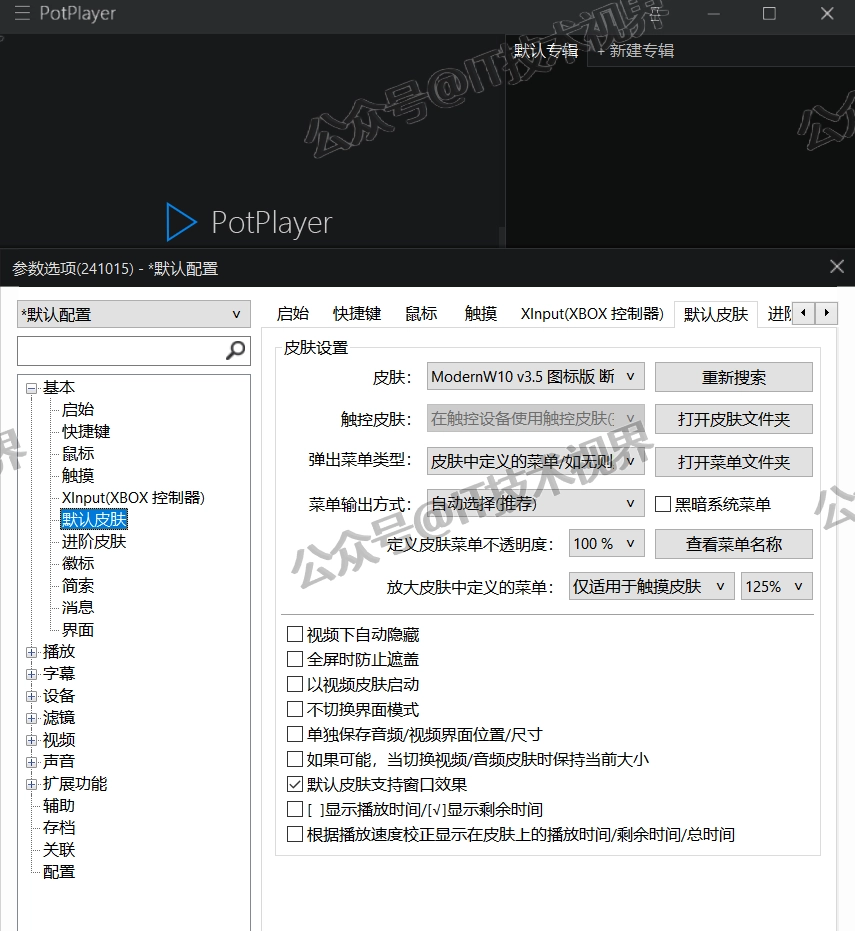Toggle 如果可能, 当切换视频/音频皮肤时保持当前大小
The image size is (855, 931).
click(294, 759)
